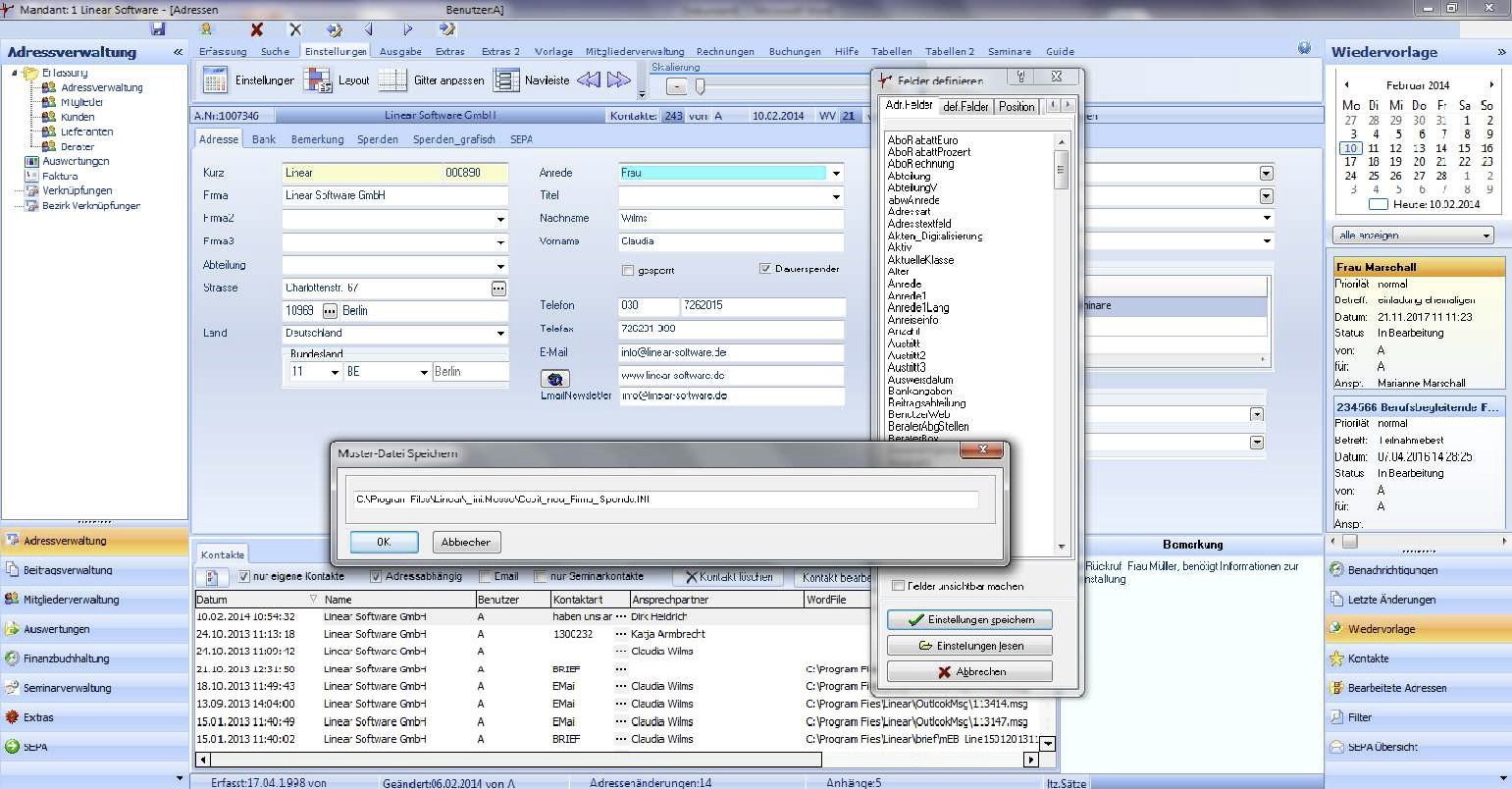
Task: Uncheck the Dauerspender checkbox
Action: pyautogui.click(x=765, y=269)
